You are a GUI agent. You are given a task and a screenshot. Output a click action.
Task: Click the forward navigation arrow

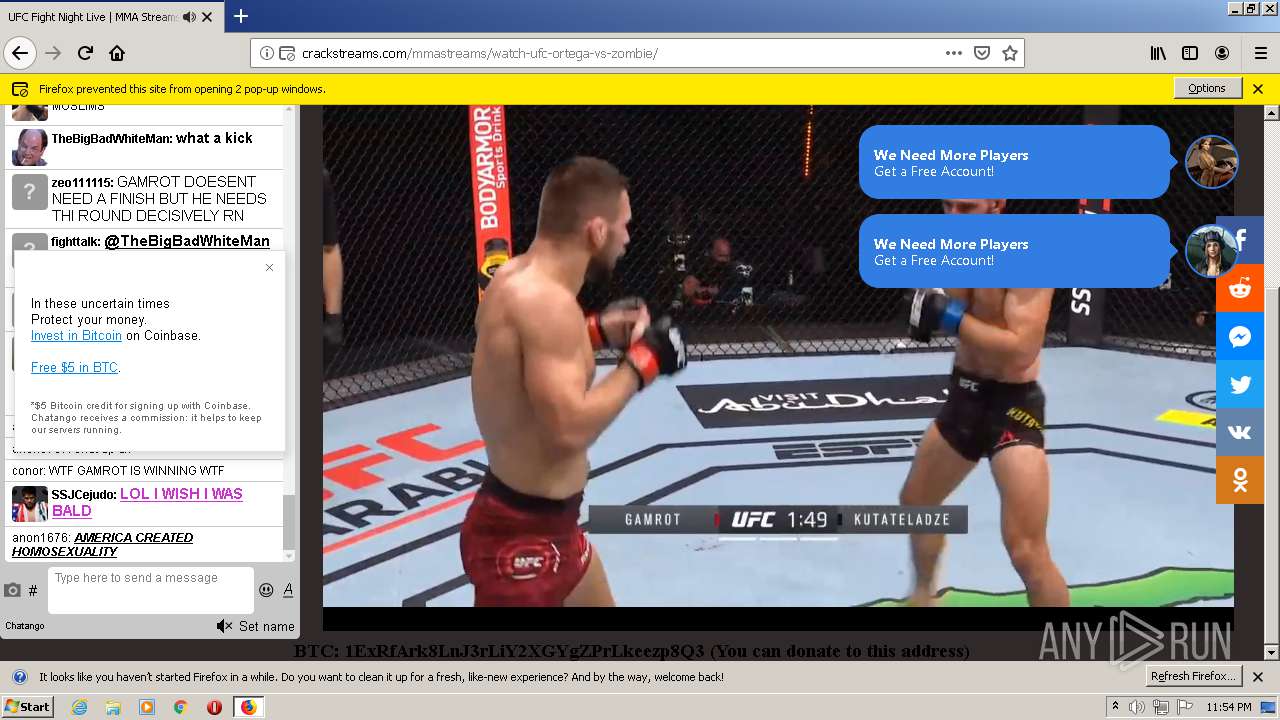[x=53, y=53]
